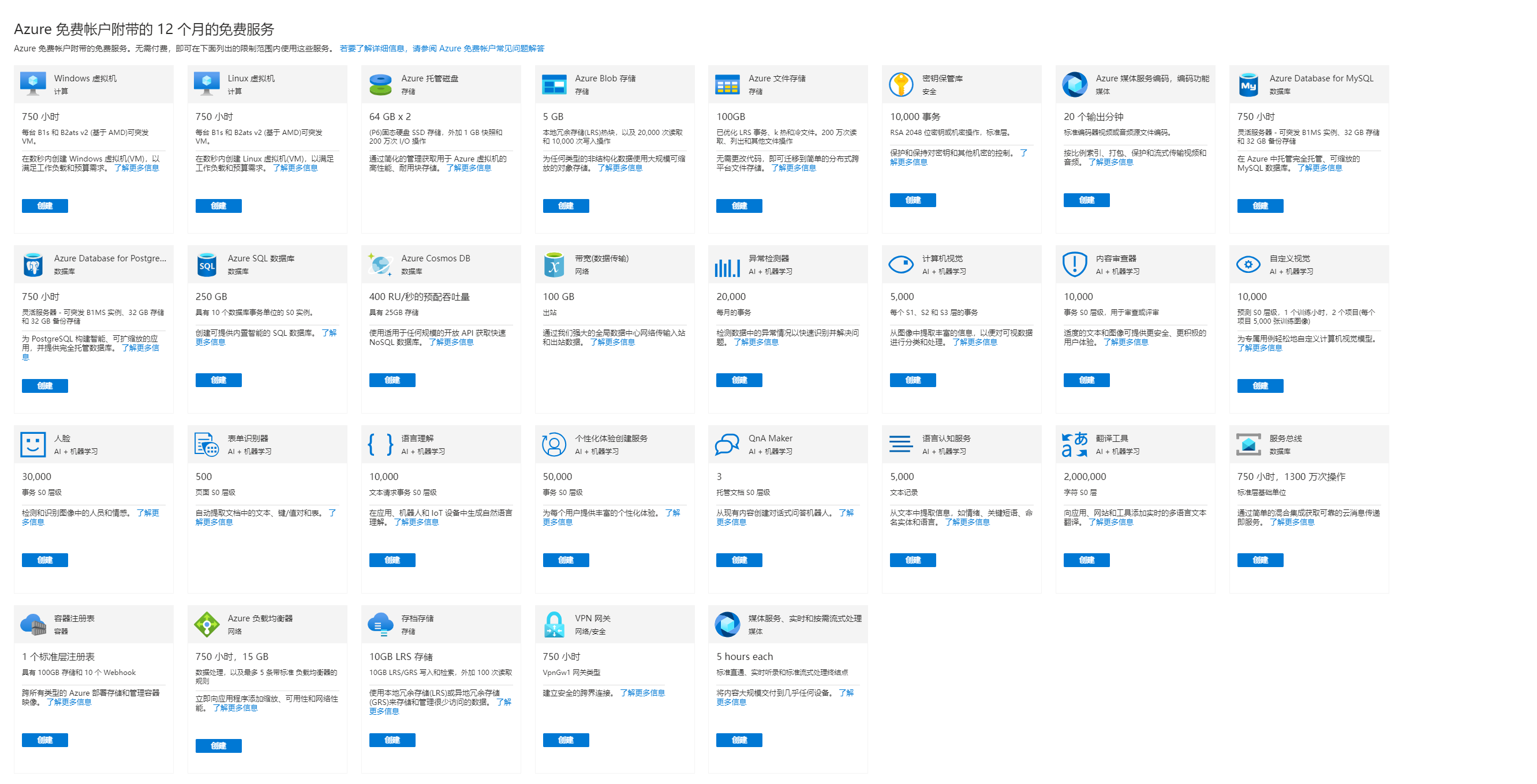Click 创建 in the Azure 文件存储 card
Screen dimensions: 1537x784
click(739, 206)
